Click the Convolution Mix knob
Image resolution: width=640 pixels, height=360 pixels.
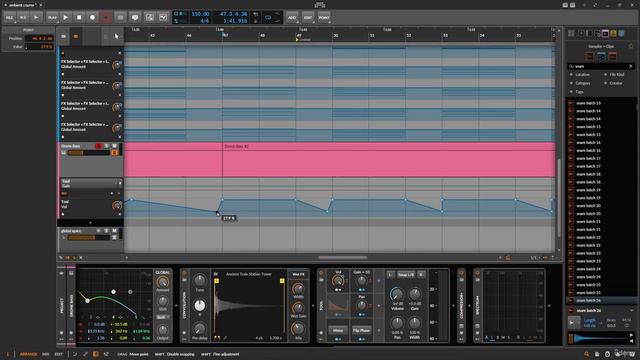[298, 329]
